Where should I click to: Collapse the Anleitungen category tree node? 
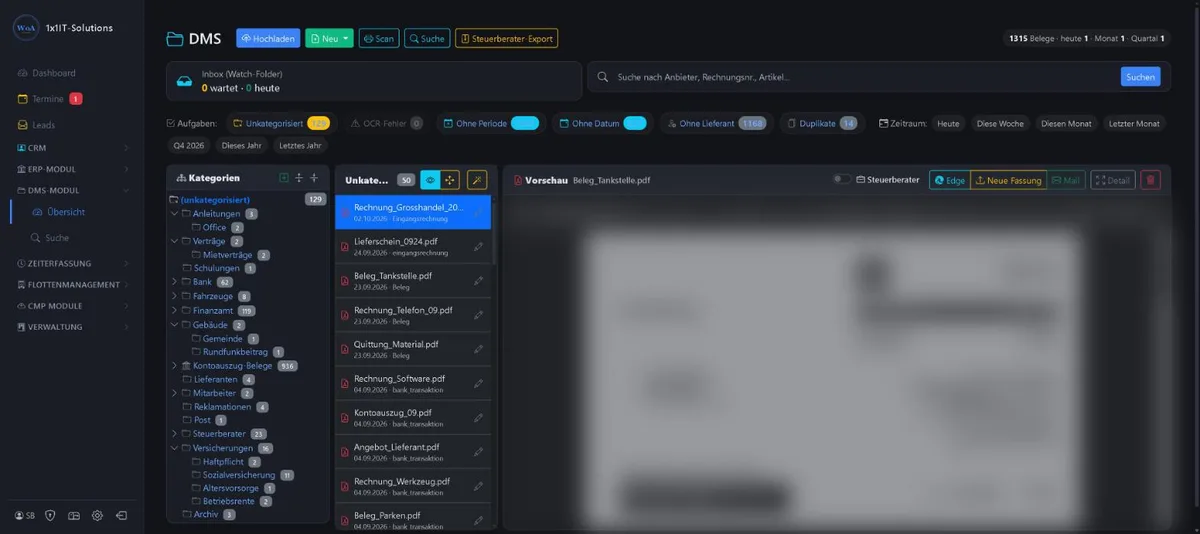174,214
